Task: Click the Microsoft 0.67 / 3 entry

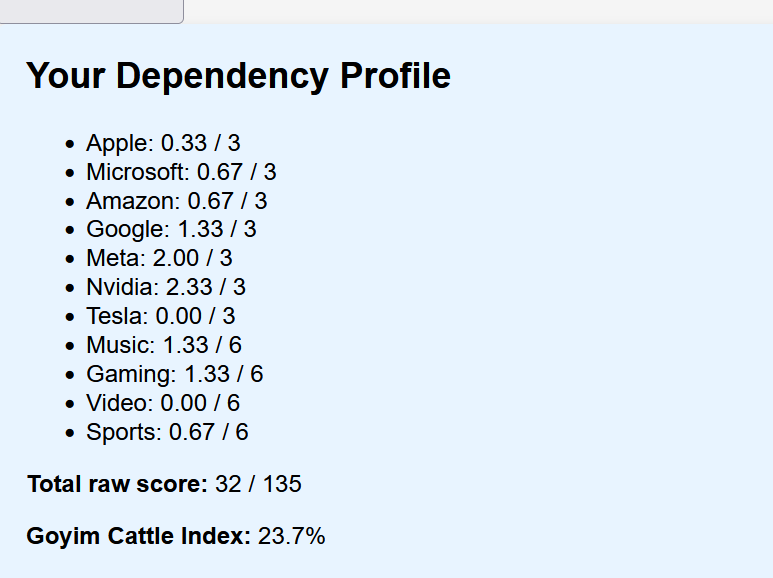Action: pyautogui.click(x=181, y=172)
